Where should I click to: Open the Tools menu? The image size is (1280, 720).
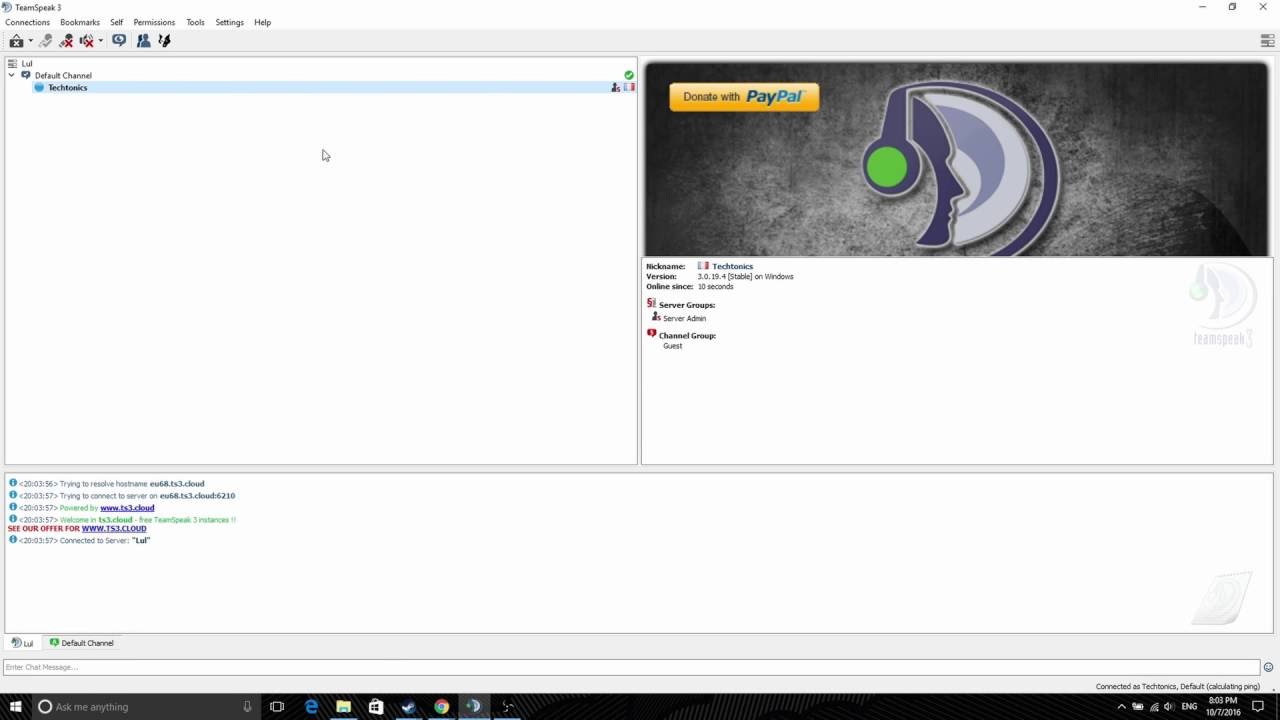[x=195, y=22]
